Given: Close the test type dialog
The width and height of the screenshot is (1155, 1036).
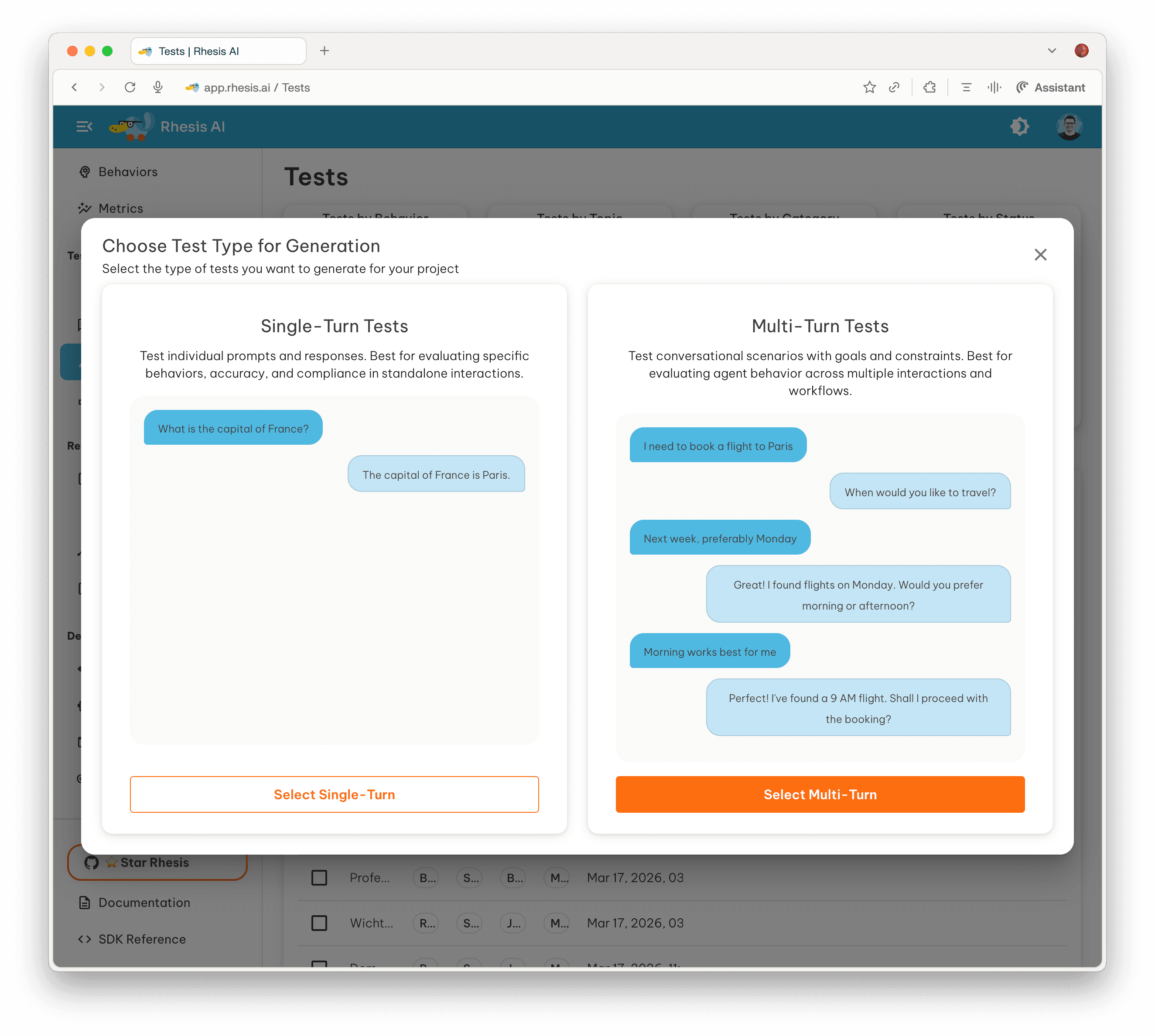Looking at the screenshot, I should 1040,255.
